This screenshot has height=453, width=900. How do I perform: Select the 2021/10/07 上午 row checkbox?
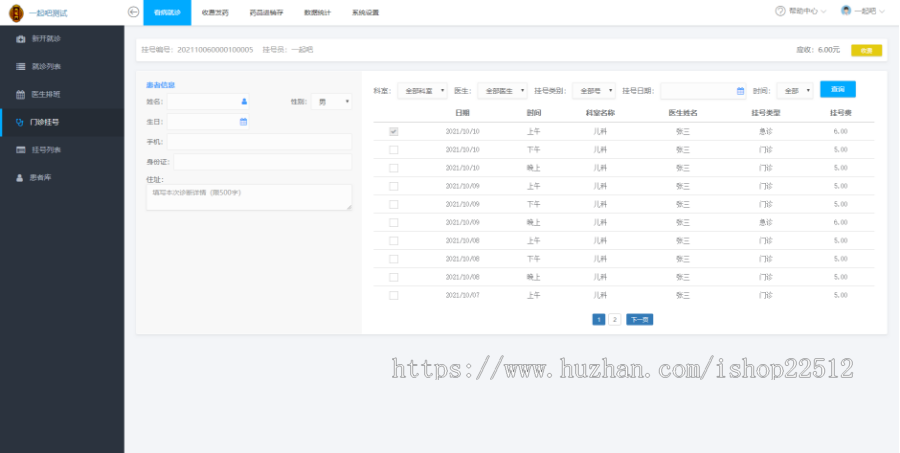(x=393, y=295)
